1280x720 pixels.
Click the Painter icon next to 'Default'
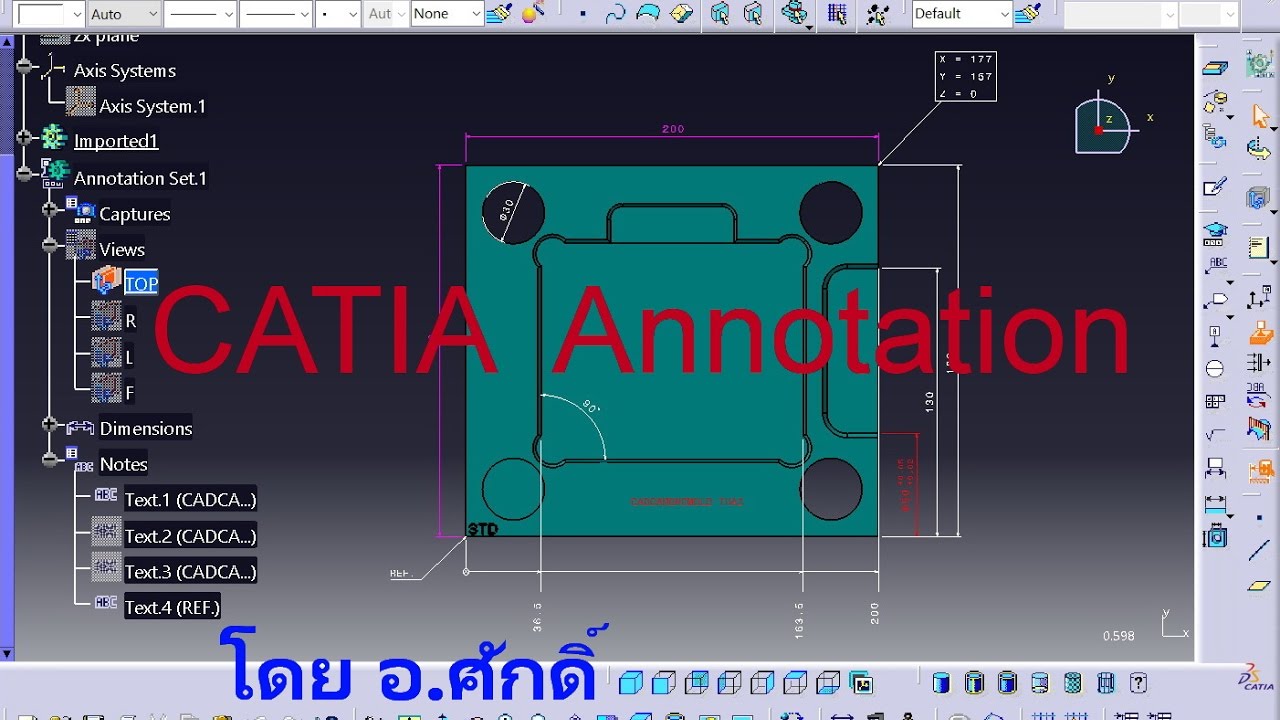(1027, 14)
